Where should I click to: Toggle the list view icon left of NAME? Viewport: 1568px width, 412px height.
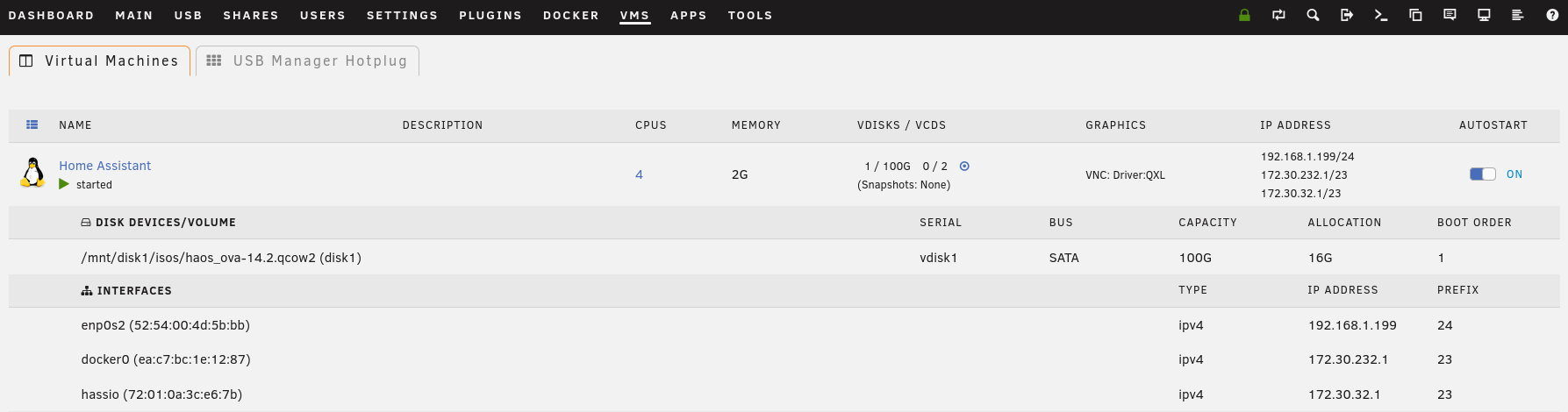32,124
